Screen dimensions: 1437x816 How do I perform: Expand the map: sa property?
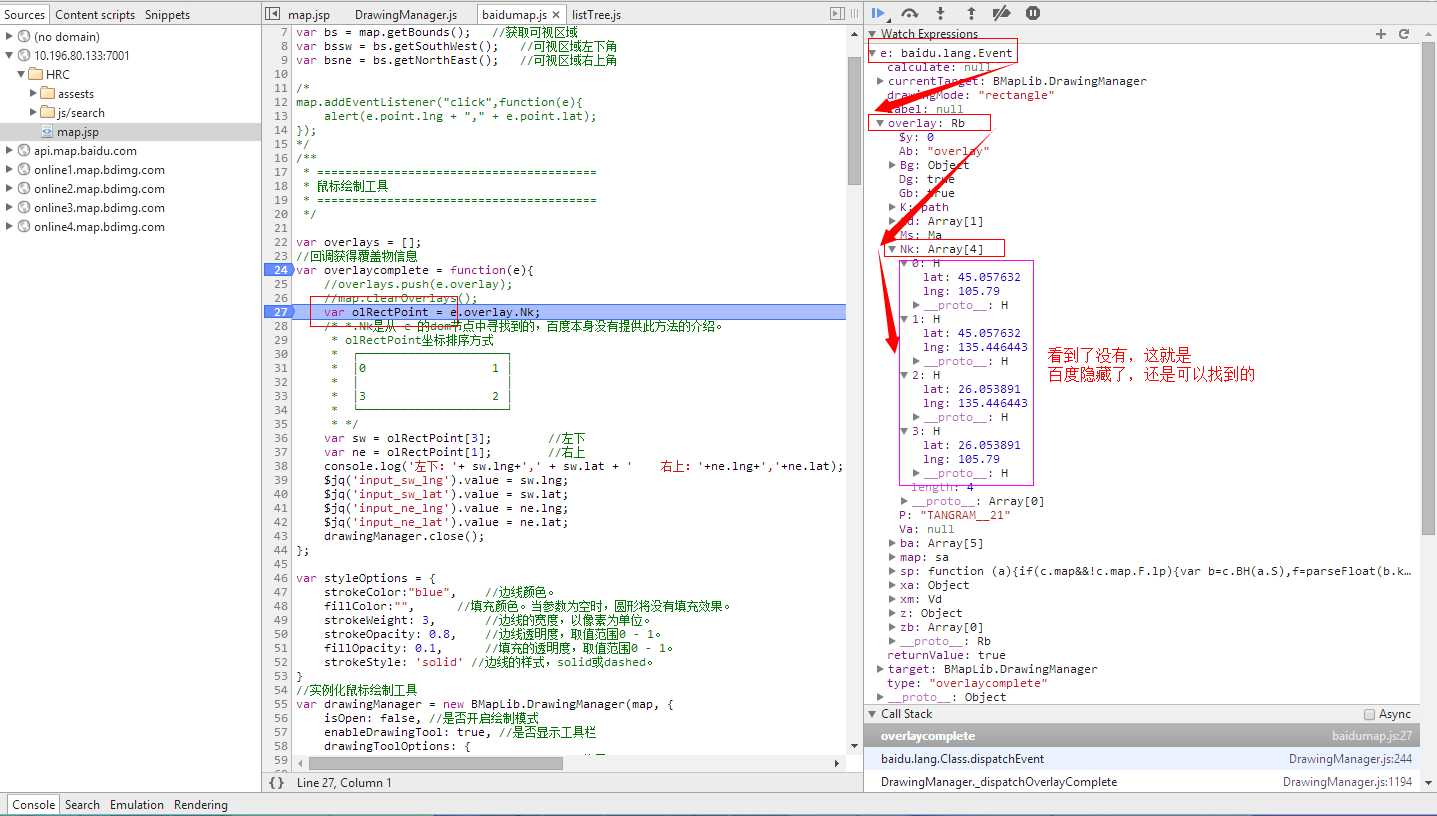[892, 557]
